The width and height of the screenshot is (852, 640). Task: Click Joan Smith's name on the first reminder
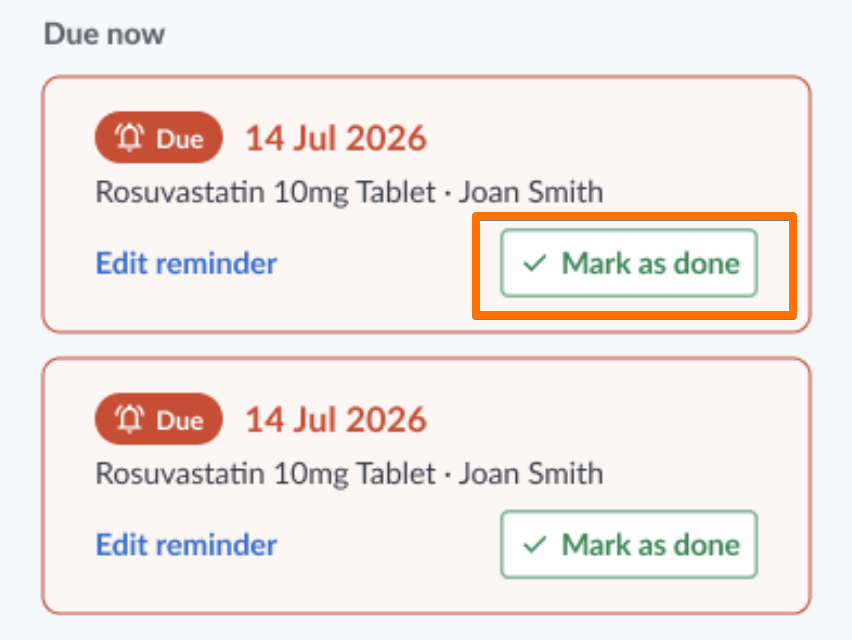(531, 192)
